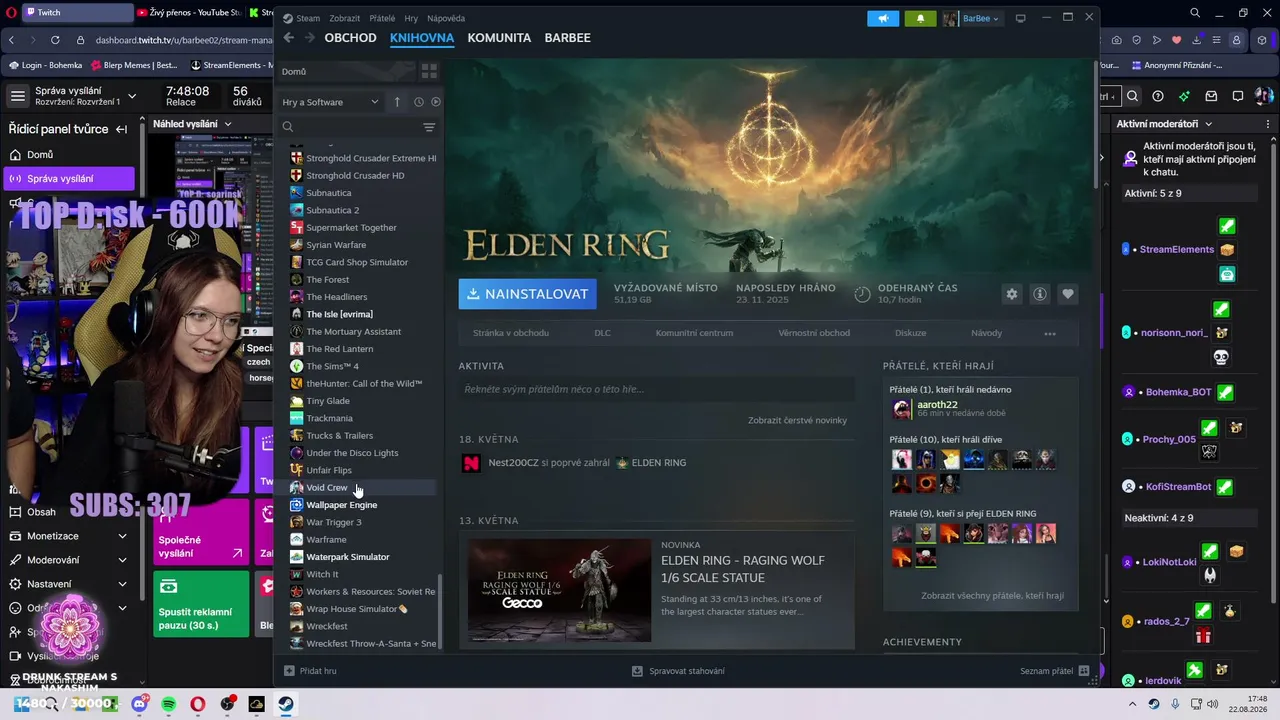Open Seznam přátel friends list
This screenshot has width=1280, height=720.
pyautogui.click(x=1054, y=671)
